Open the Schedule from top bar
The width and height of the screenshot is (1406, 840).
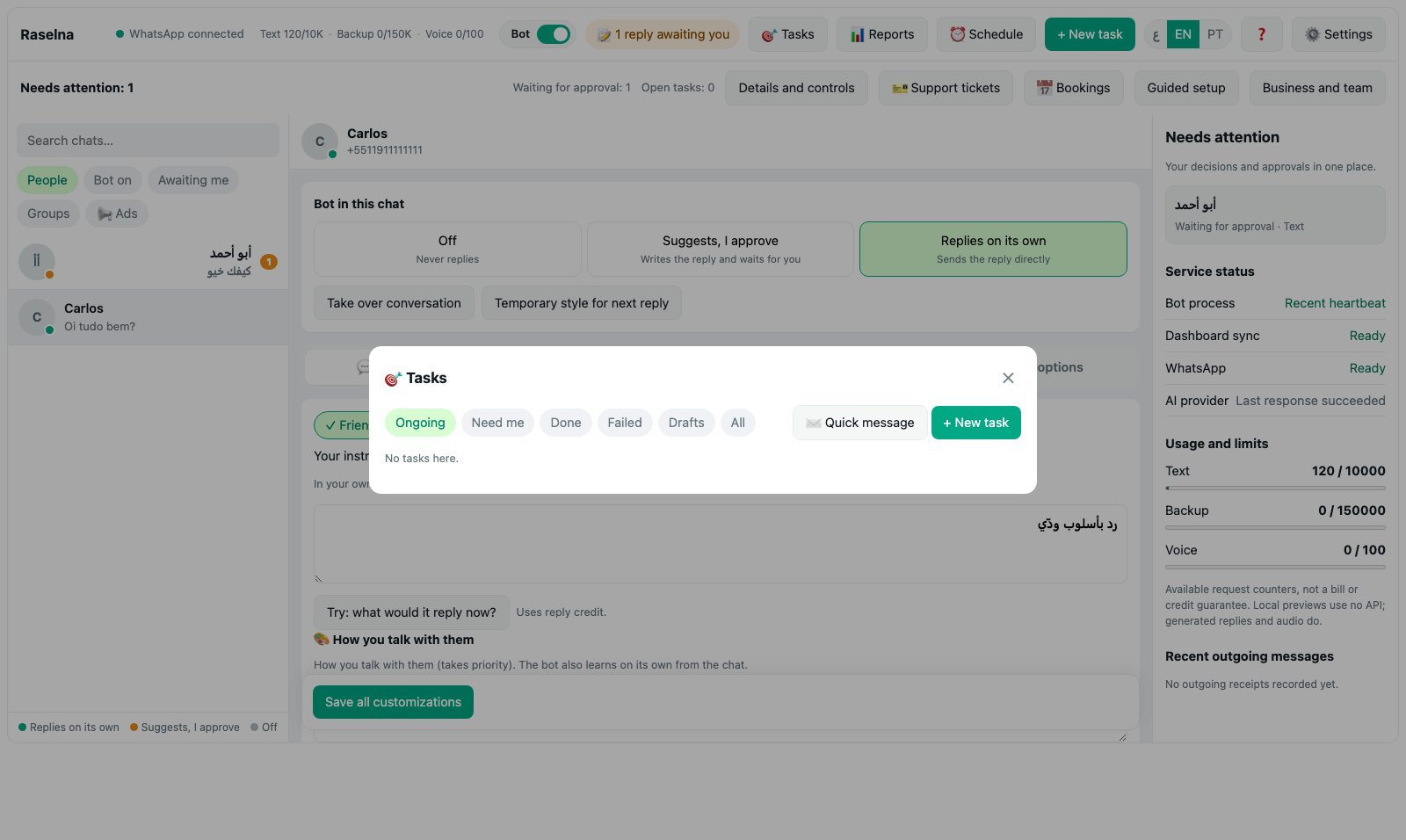tap(986, 34)
